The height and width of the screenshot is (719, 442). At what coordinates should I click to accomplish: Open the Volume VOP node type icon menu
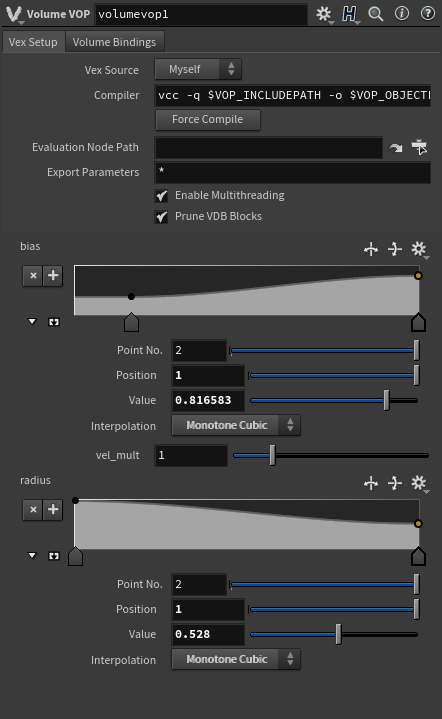tap(14, 14)
